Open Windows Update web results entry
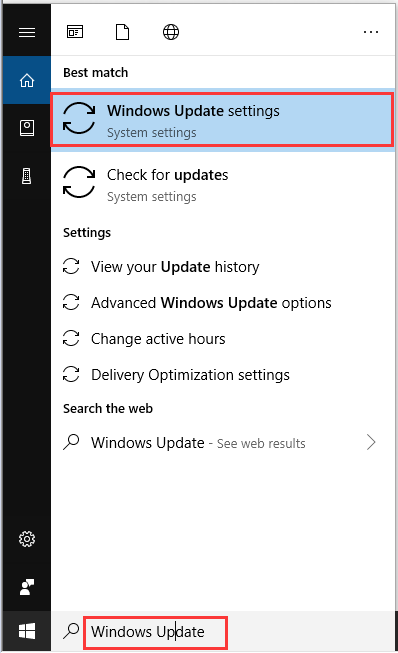Screen dimensions: 398x653 223,442
